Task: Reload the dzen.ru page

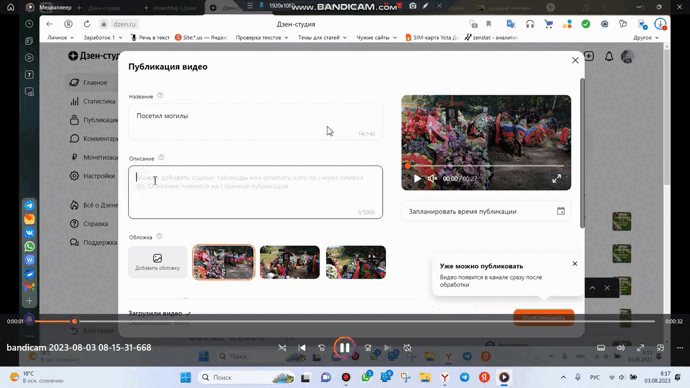Action: point(87,24)
